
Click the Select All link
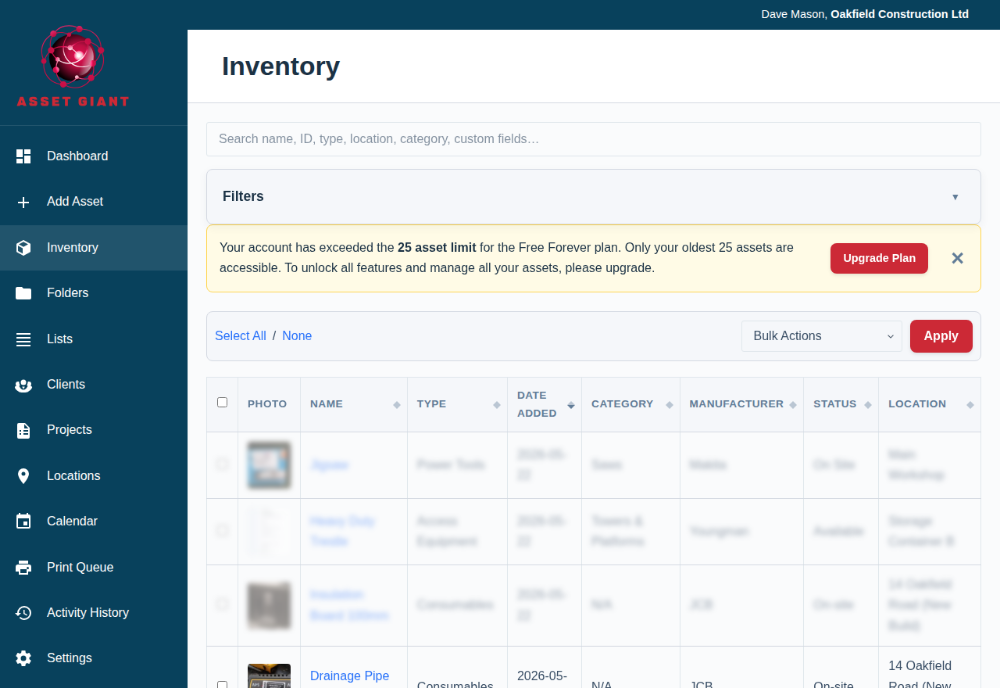240,336
